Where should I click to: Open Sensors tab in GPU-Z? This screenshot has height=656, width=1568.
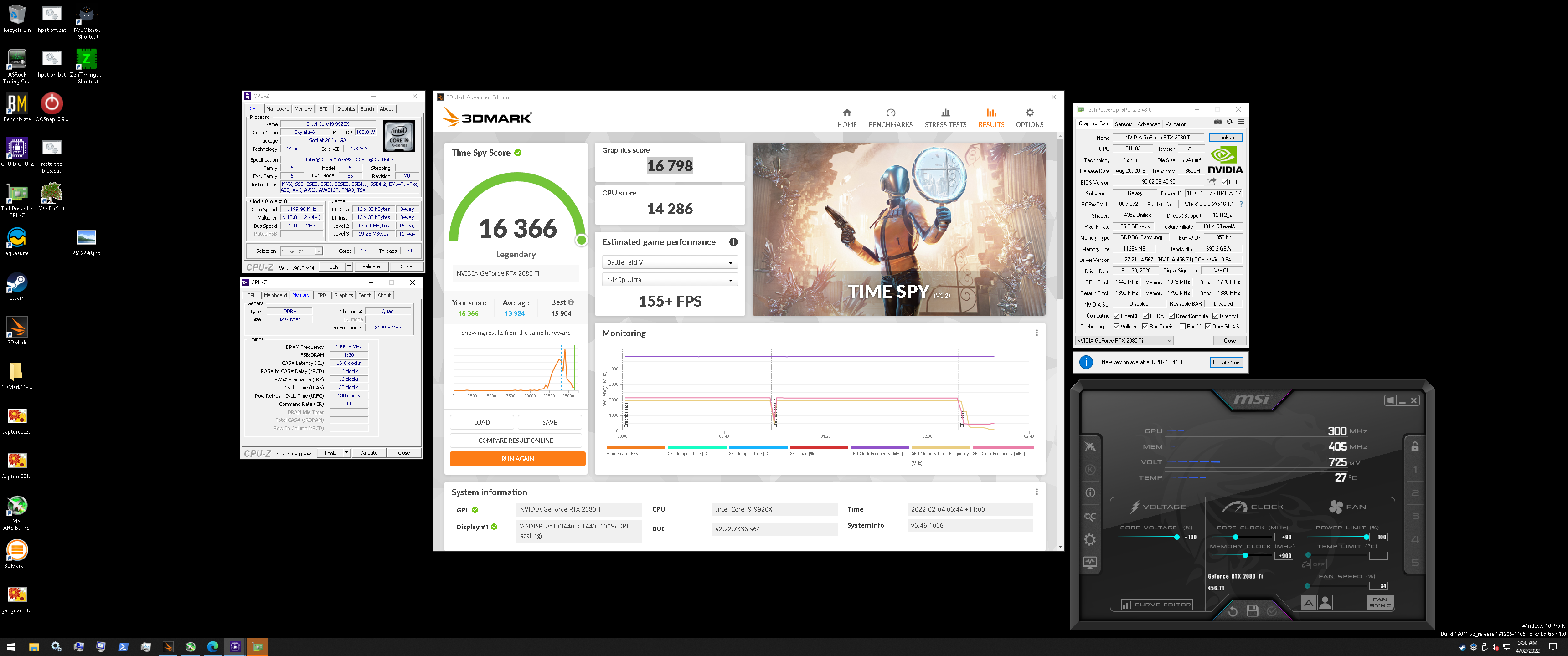[x=1124, y=124]
